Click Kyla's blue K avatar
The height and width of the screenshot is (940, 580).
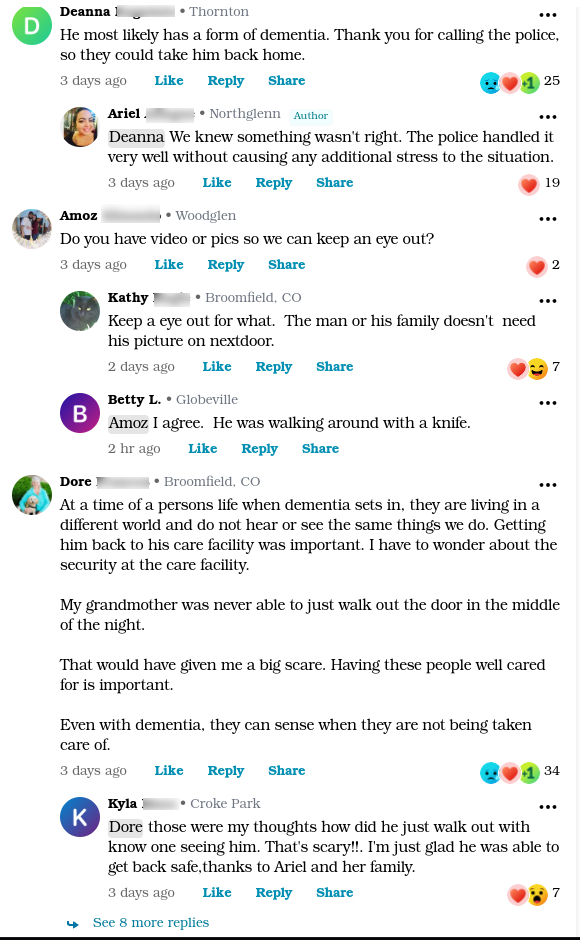click(x=80, y=817)
